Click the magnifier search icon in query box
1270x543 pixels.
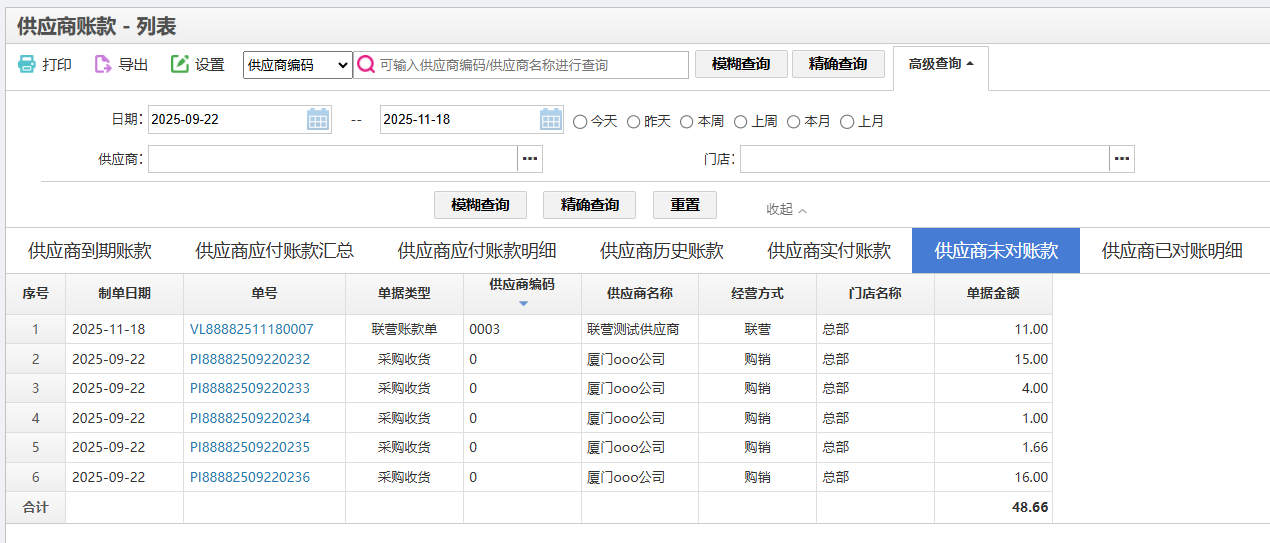click(x=366, y=65)
